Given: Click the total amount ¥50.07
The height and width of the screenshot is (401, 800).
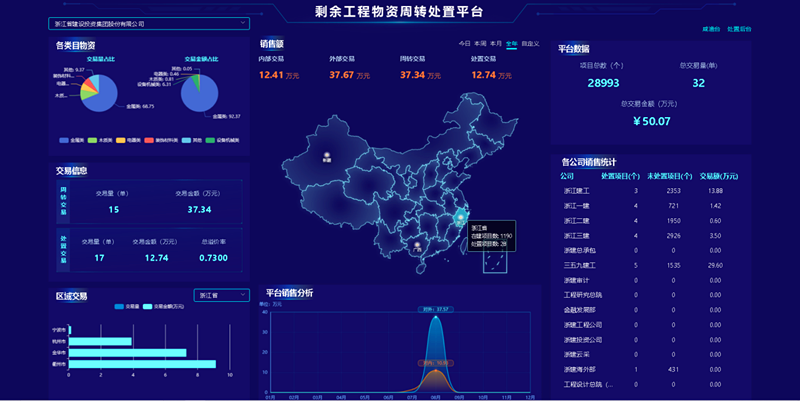Looking at the screenshot, I should pos(652,121).
